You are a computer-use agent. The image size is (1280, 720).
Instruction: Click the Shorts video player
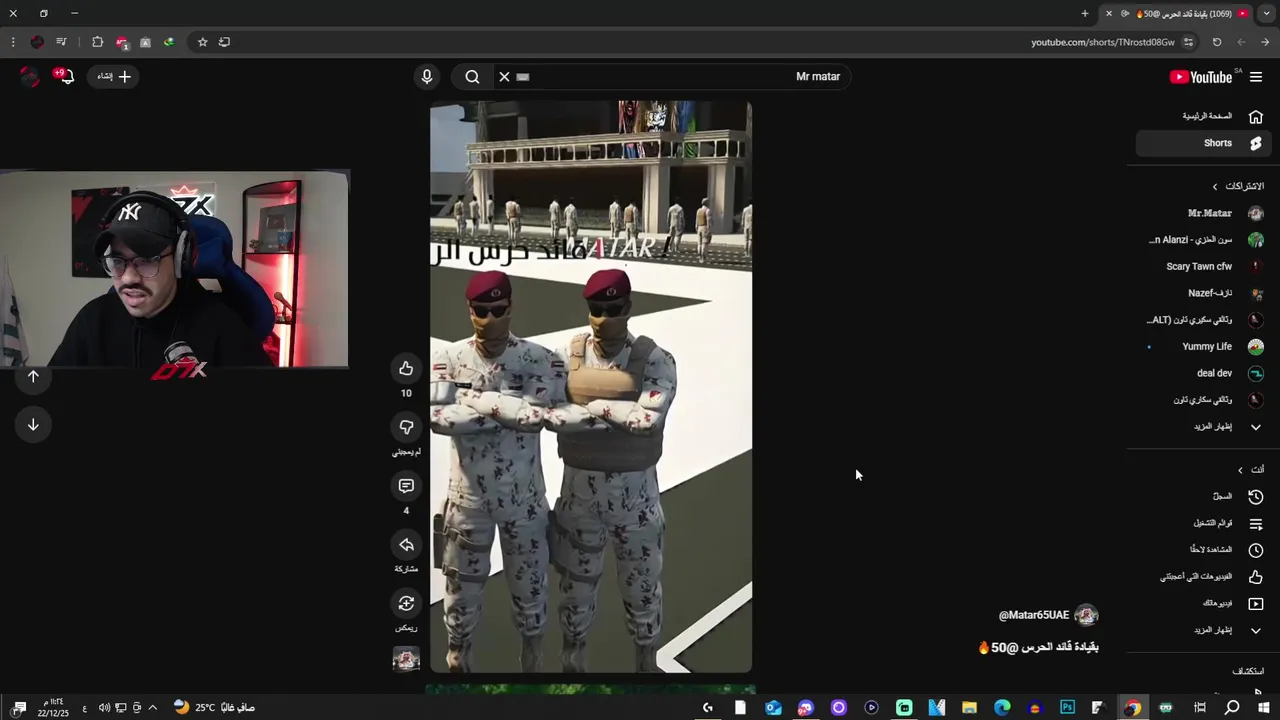click(591, 386)
